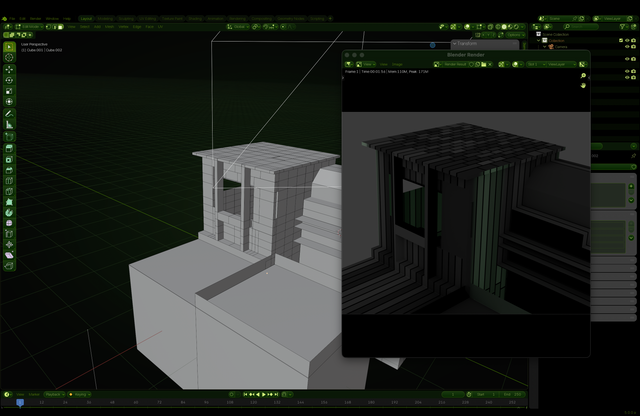Open the Mesh menu in viewport header

[x=109, y=27]
